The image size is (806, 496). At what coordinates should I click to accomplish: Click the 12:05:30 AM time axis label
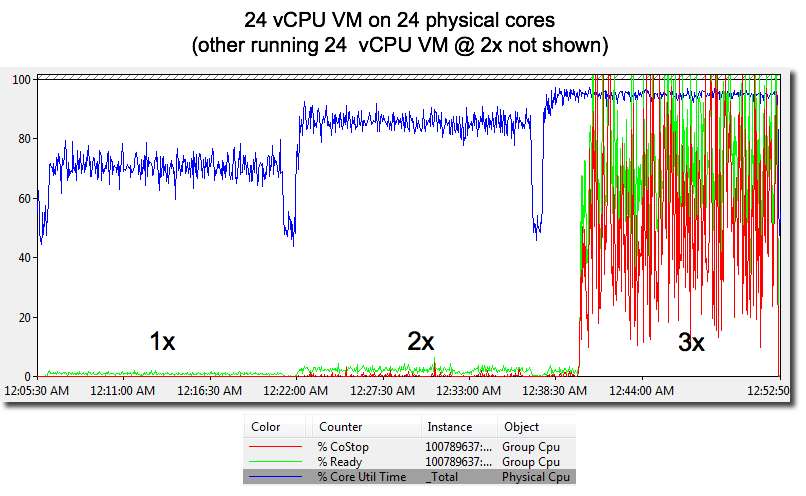(36, 391)
